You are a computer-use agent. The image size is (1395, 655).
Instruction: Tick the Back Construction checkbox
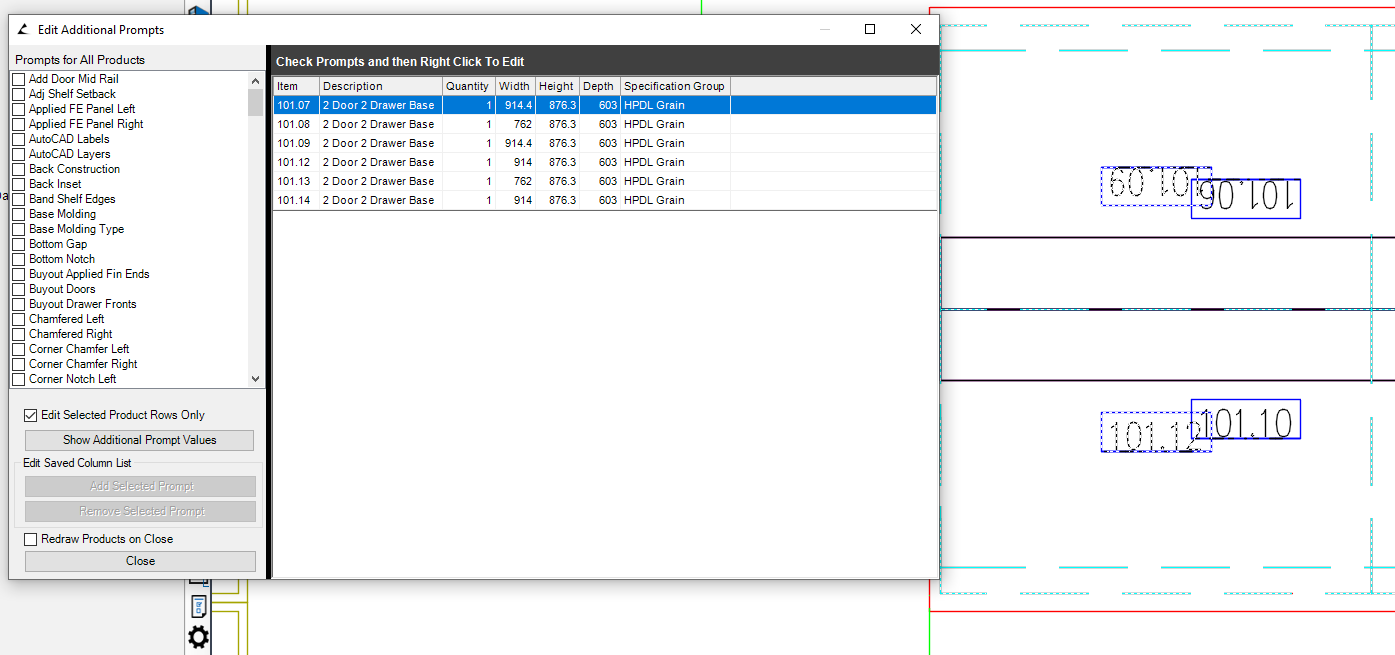[18, 169]
